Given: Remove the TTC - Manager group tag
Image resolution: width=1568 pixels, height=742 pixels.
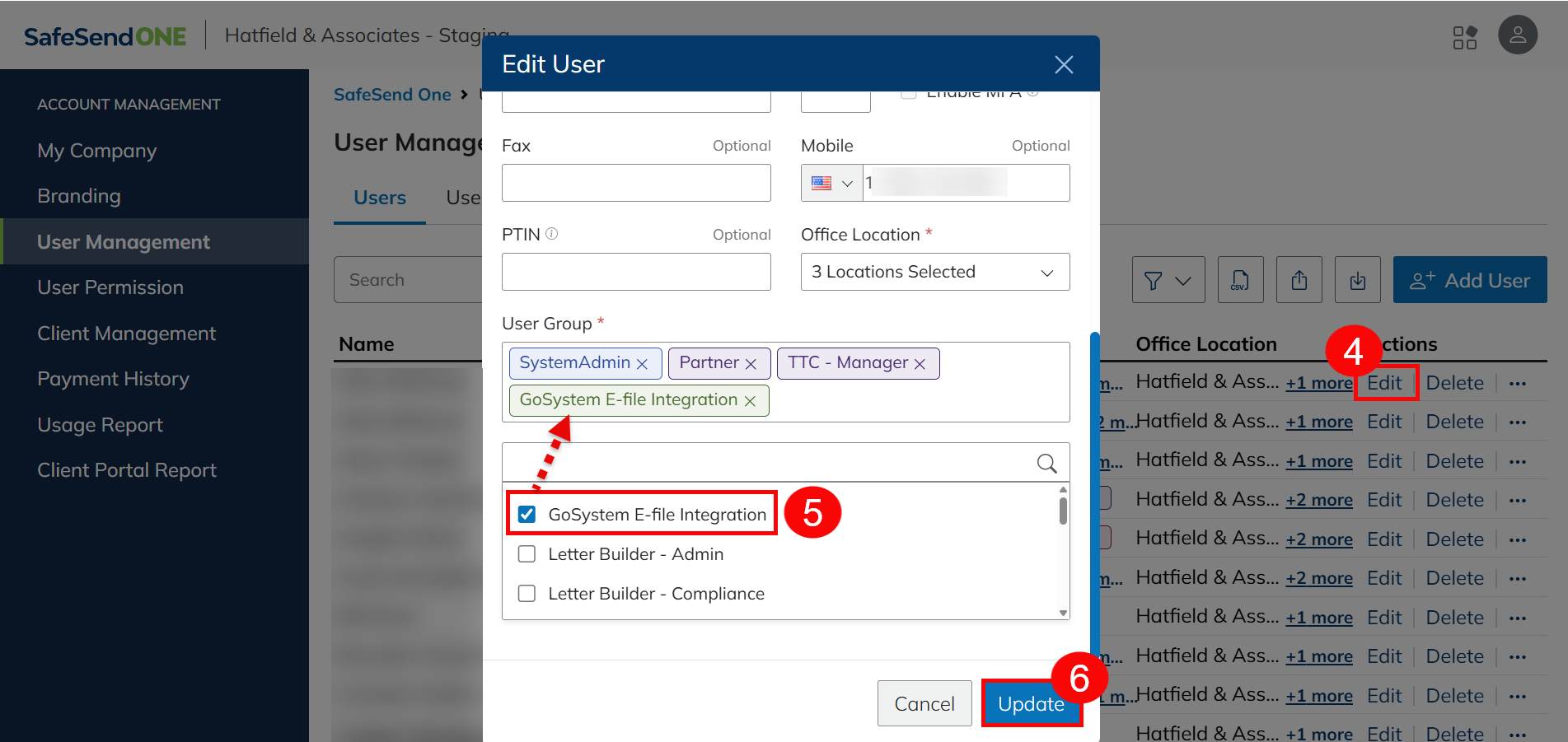Looking at the screenshot, I should pyautogui.click(x=920, y=364).
